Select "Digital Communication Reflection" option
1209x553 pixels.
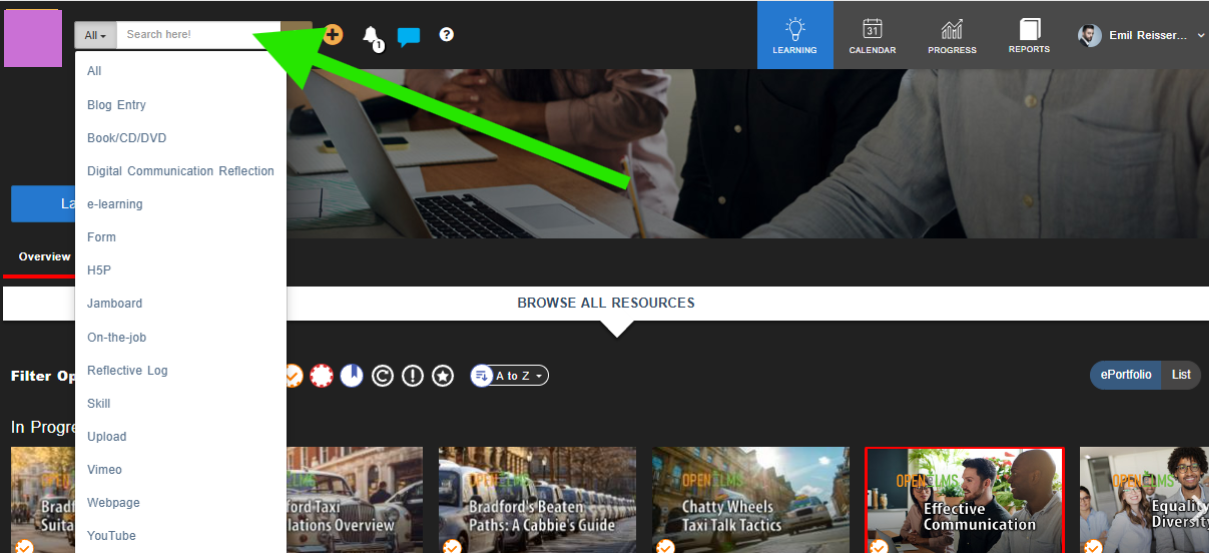pos(180,171)
